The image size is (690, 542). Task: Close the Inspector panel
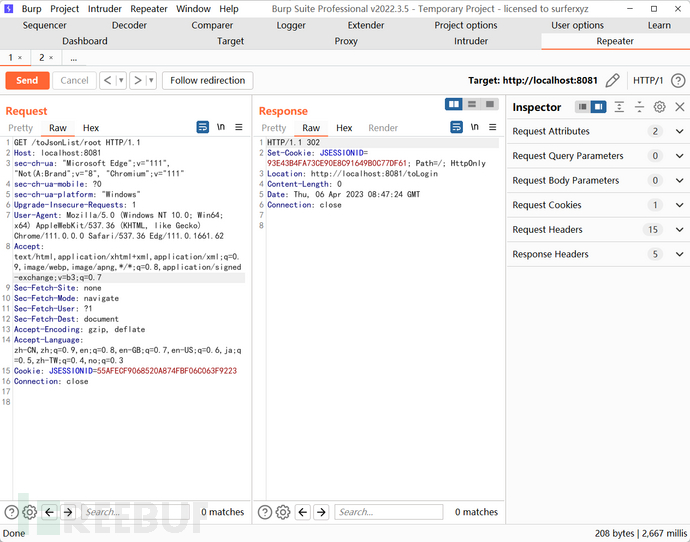679,107
